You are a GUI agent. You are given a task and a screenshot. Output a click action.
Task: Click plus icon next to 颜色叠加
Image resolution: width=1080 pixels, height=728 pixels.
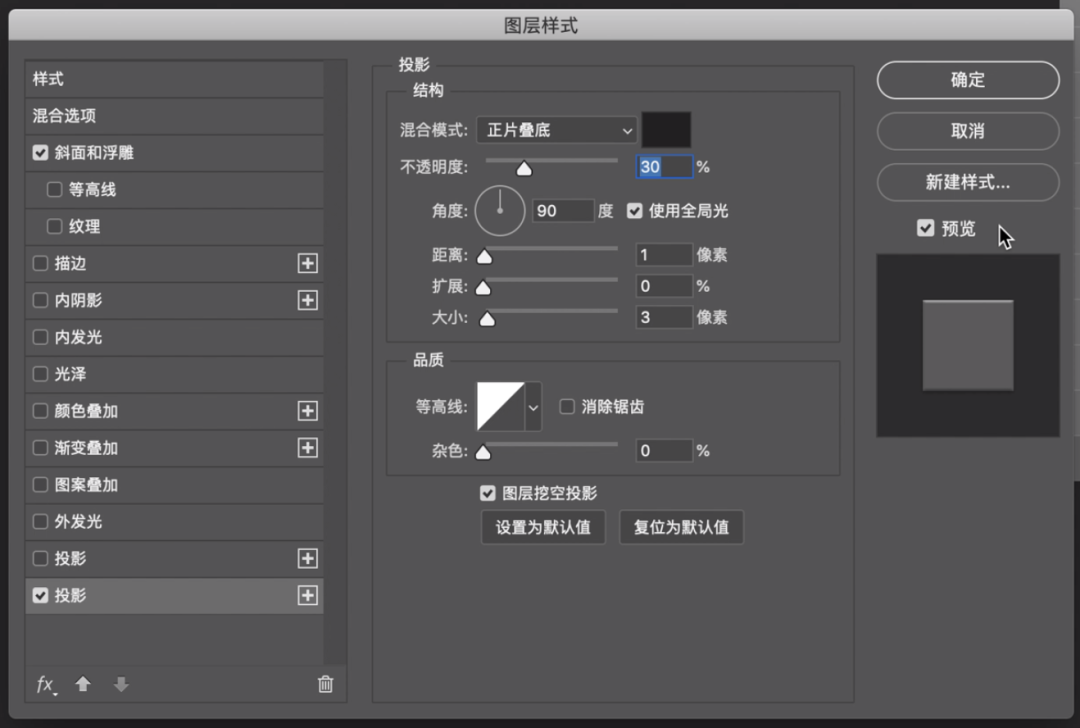[x=307, y=411]
